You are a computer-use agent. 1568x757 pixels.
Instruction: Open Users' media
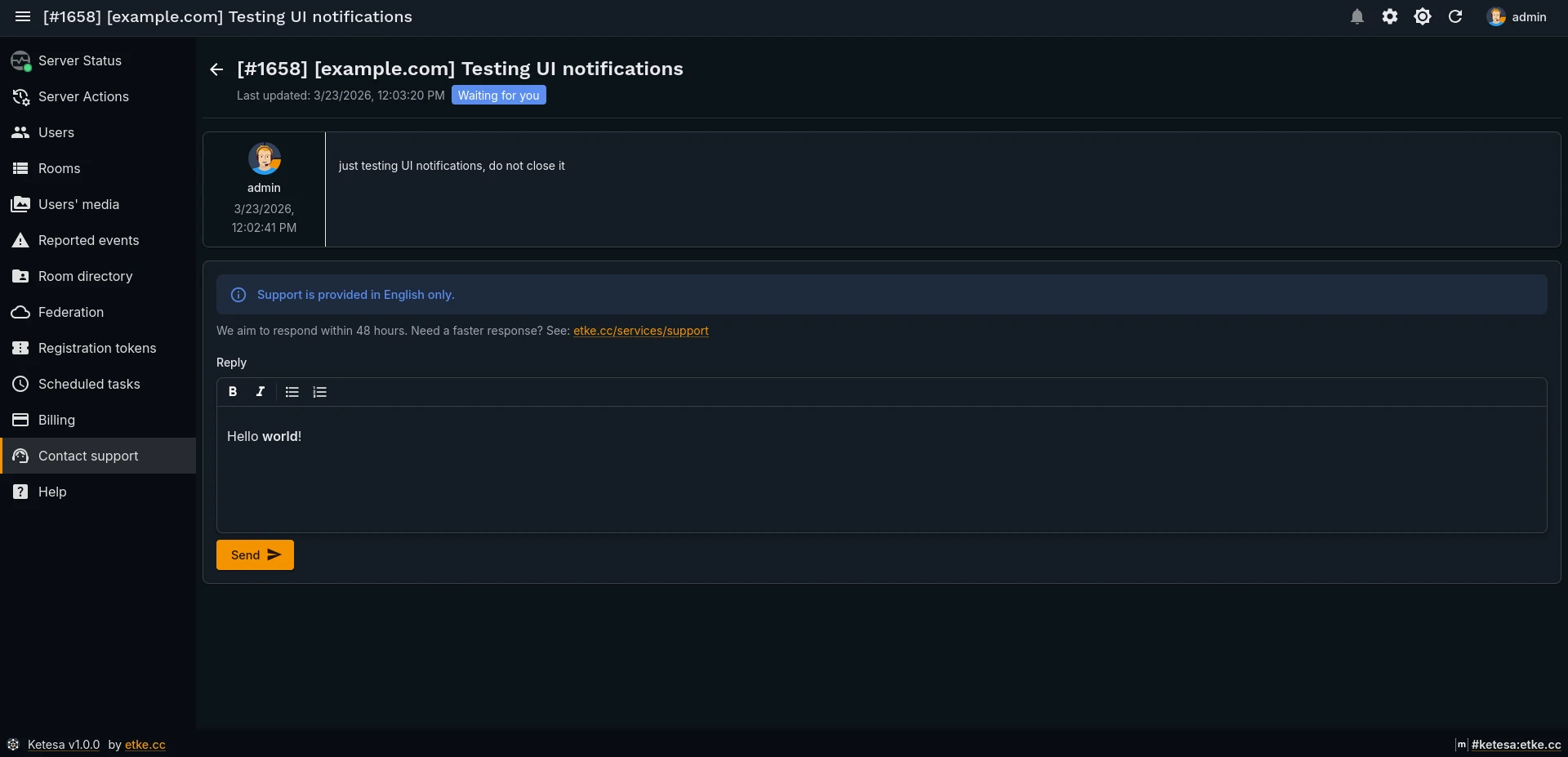click(98, 204)
